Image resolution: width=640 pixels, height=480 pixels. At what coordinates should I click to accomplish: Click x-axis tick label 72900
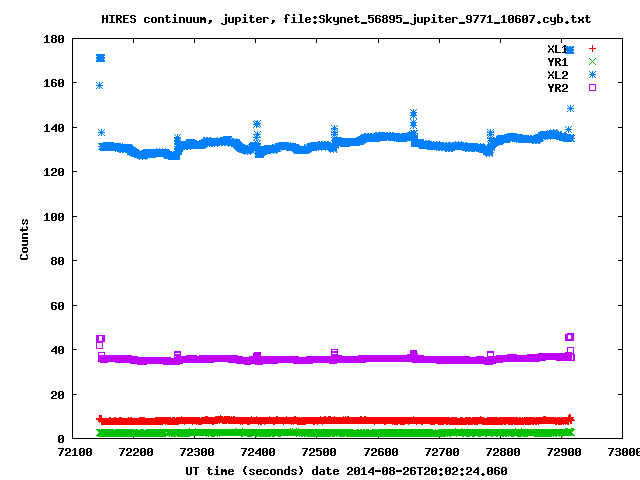click(x=564, y=452)
